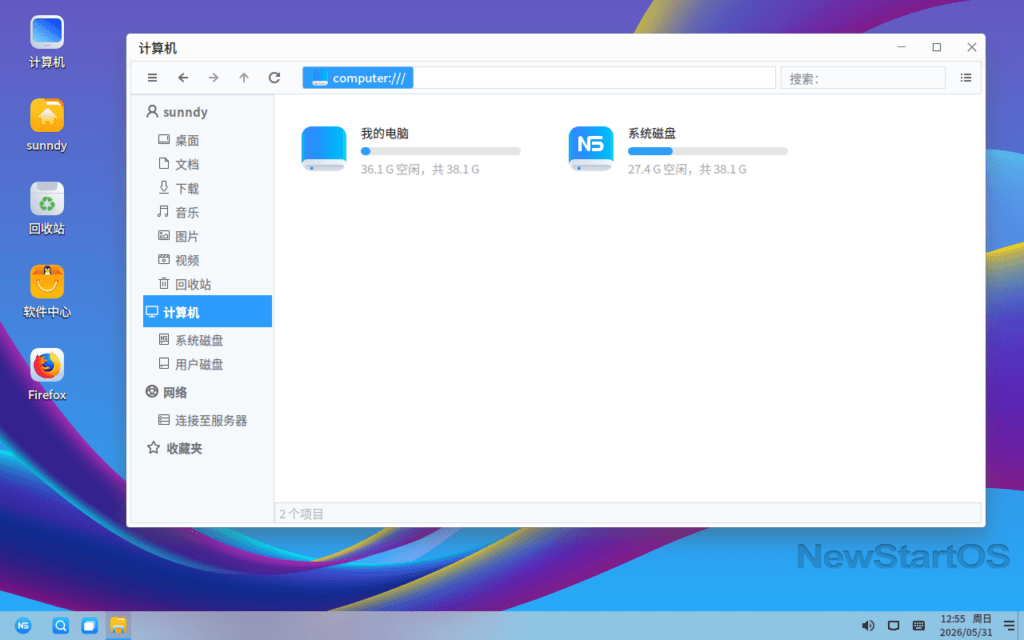Select the text '27.4 G 空闲，共 38.1 G'

[x=687, y=169]
